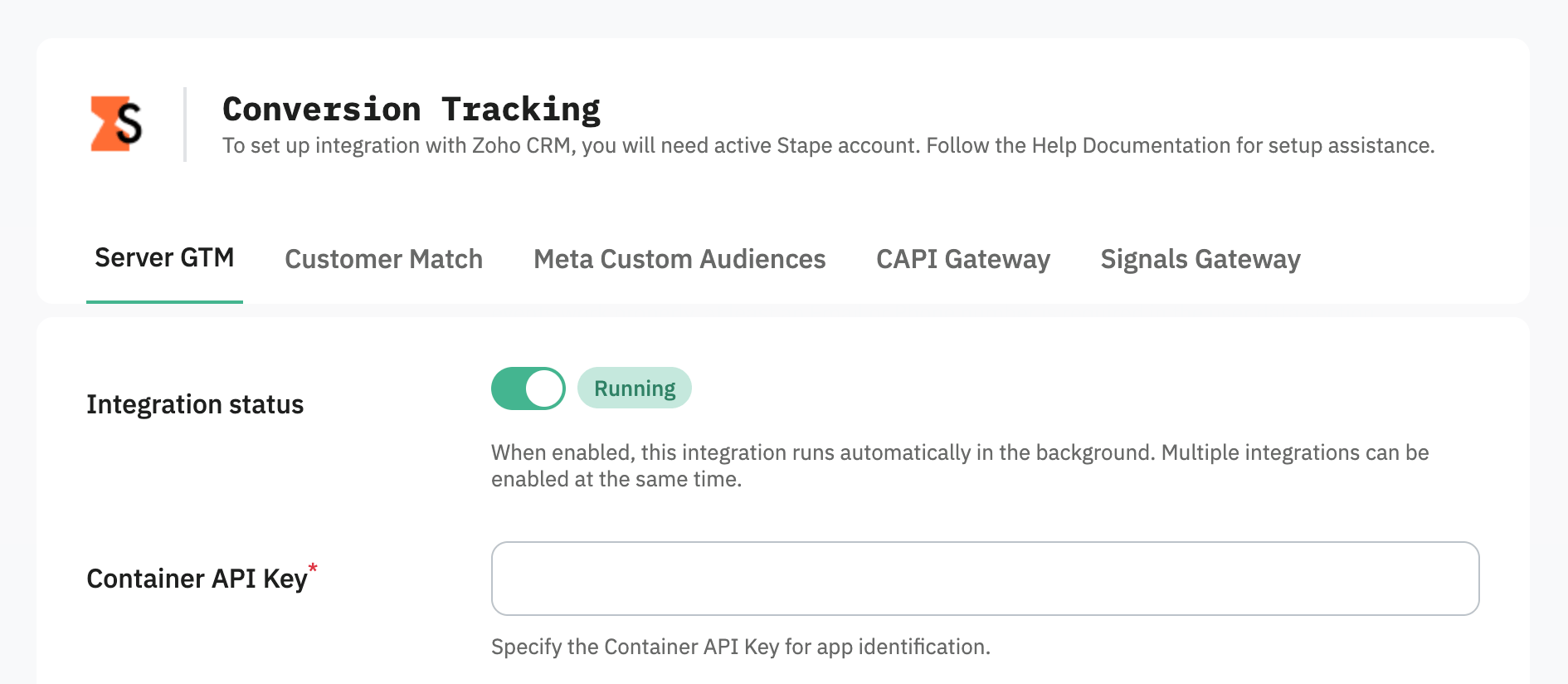Disable the Integration status toggle
Image resolution: width=1568 pixels, height=684 pixels.
[528, 388]
